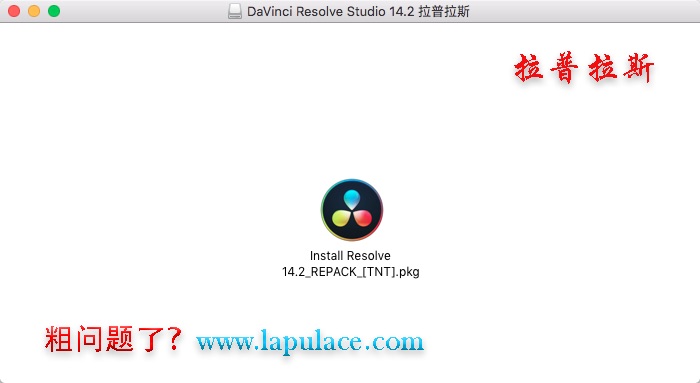
Task: Click the Install Resolve 14.2_REPACK_[TNT].pkg file name
Action: 350,264
